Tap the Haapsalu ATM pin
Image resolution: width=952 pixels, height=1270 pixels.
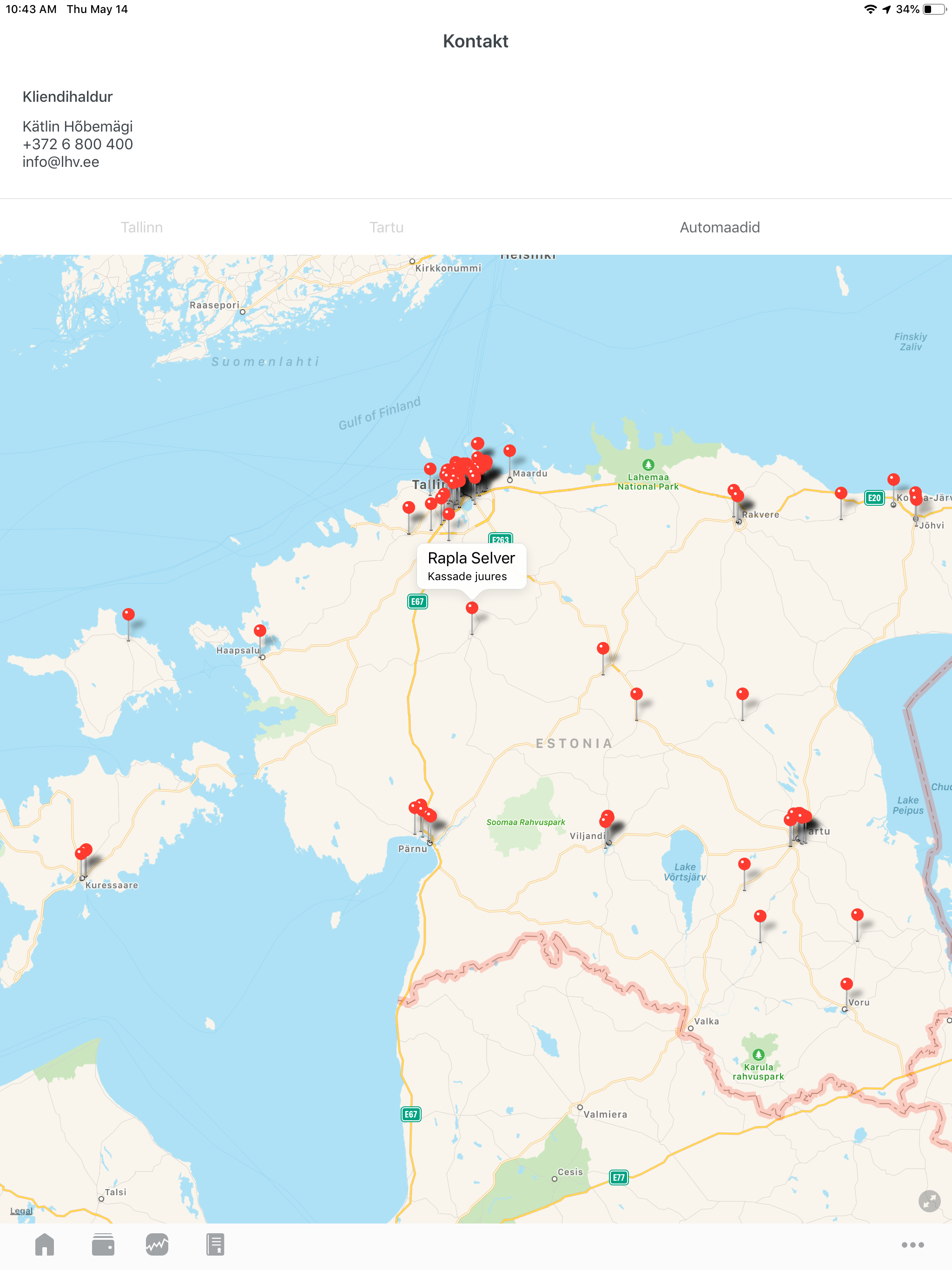tap(260, 630)
